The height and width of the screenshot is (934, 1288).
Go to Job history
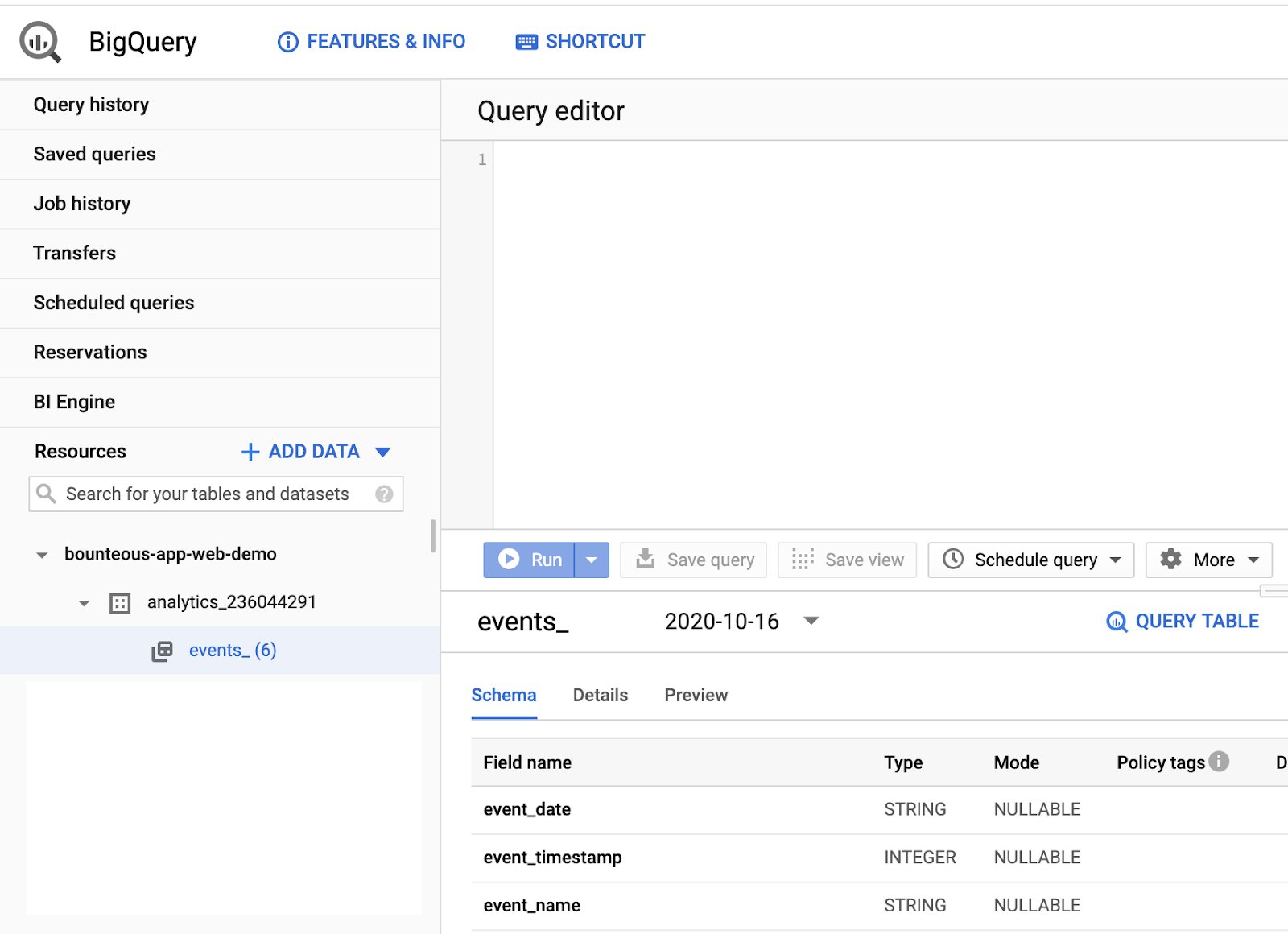220,204
